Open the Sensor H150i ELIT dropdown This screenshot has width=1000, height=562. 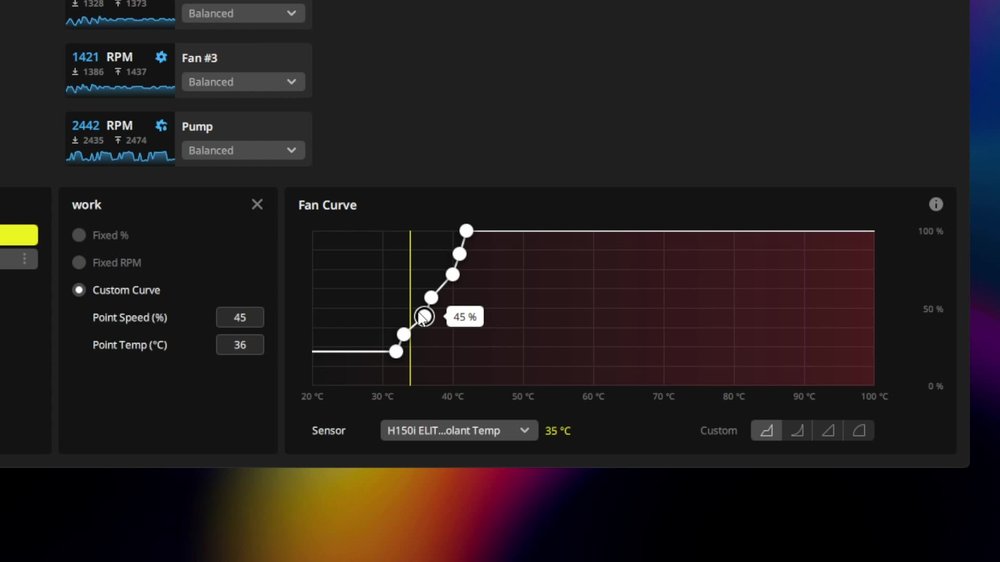[459, 431]
